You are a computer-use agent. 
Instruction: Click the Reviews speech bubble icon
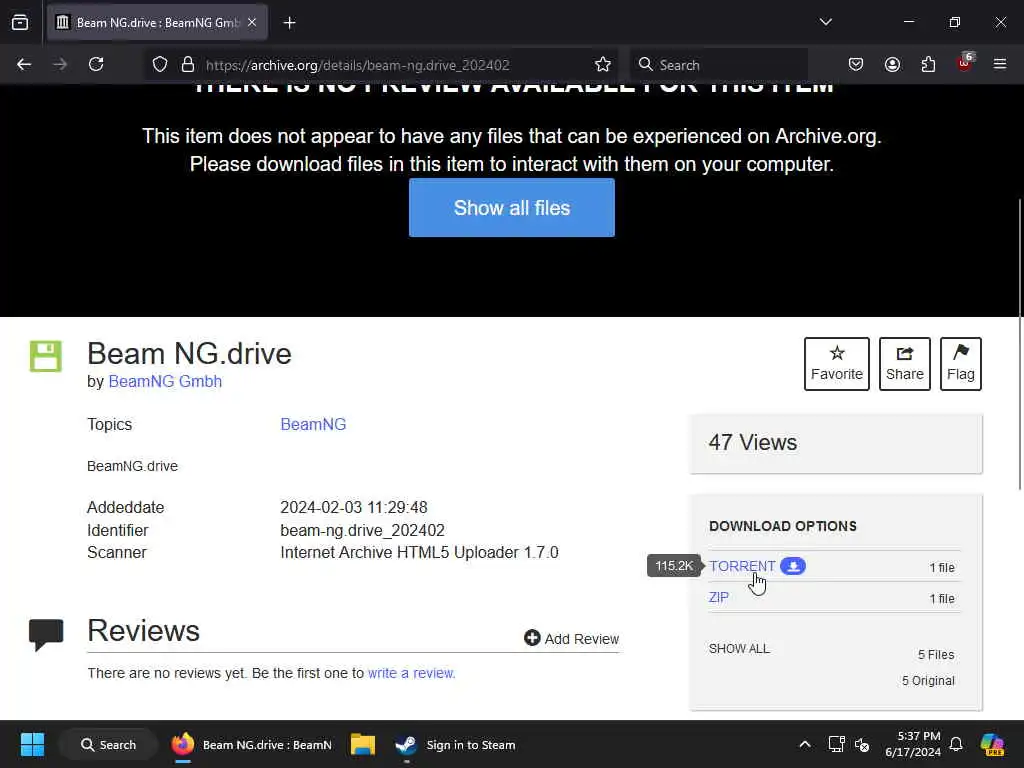46,634
